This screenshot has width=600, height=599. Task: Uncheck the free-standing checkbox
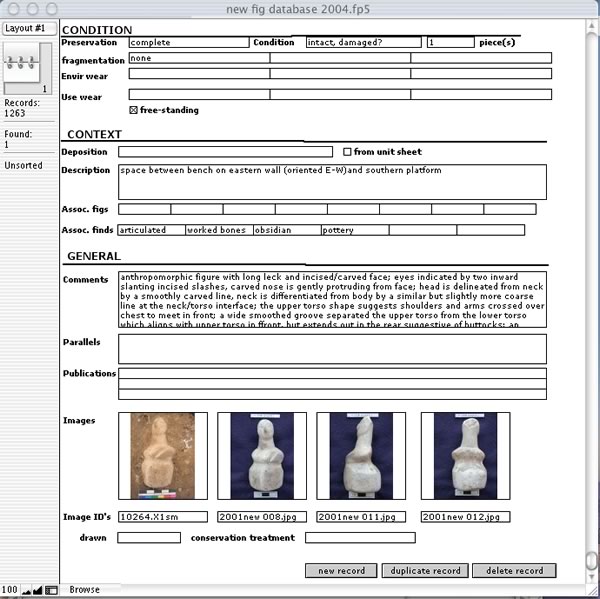134,110
